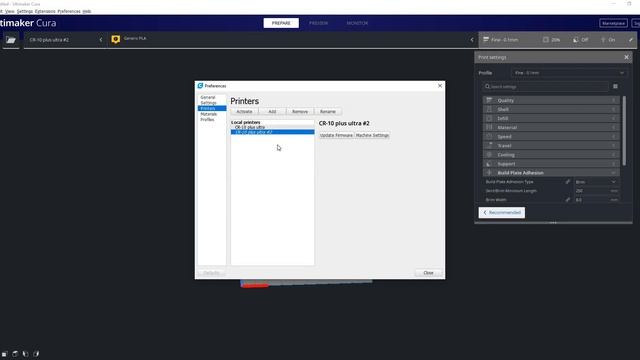Click the adhesion On icon in summary bar
The width and height of the screenshot is (640, 360).
point(603,40)
